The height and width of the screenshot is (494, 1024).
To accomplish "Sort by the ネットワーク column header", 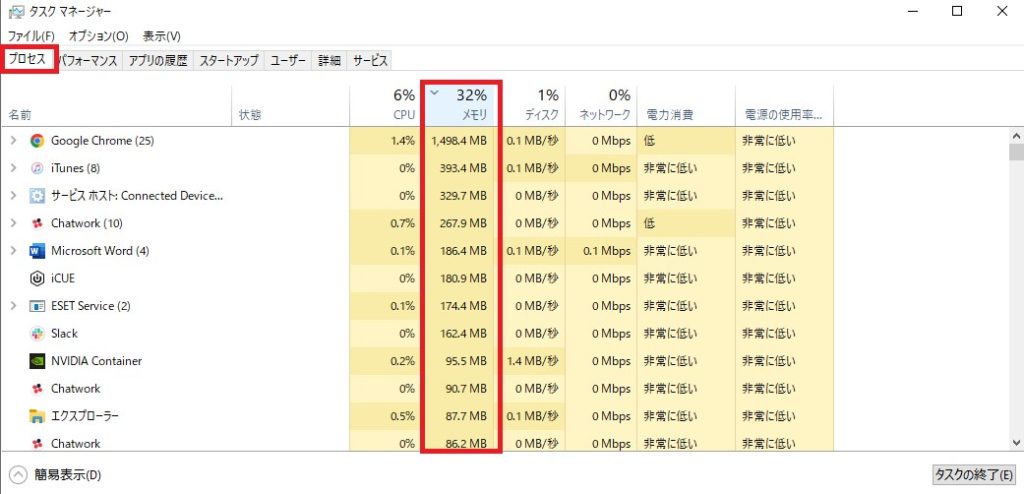I will [601, 105].
